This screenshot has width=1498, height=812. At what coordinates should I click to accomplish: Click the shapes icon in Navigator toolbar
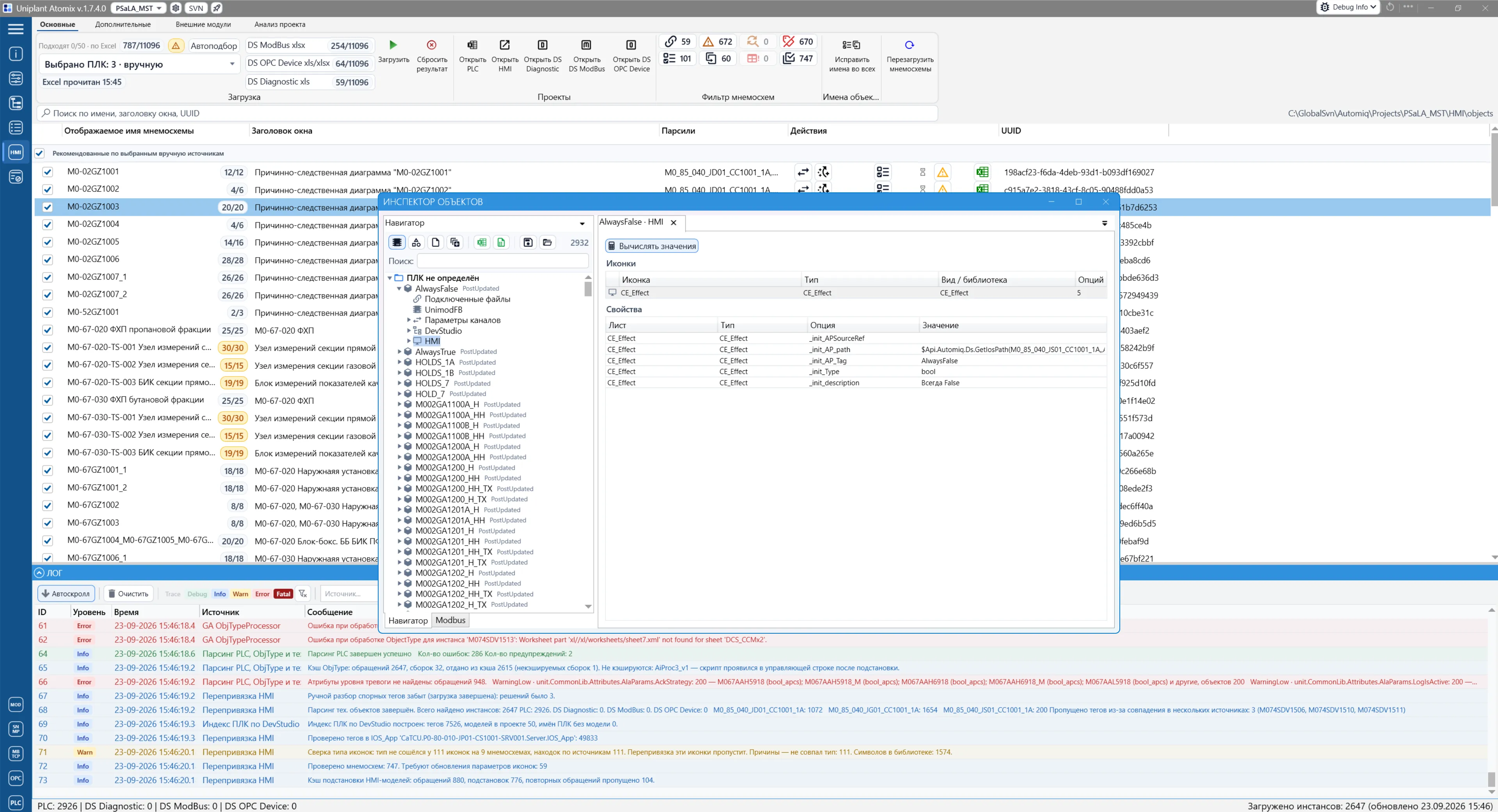416,242
